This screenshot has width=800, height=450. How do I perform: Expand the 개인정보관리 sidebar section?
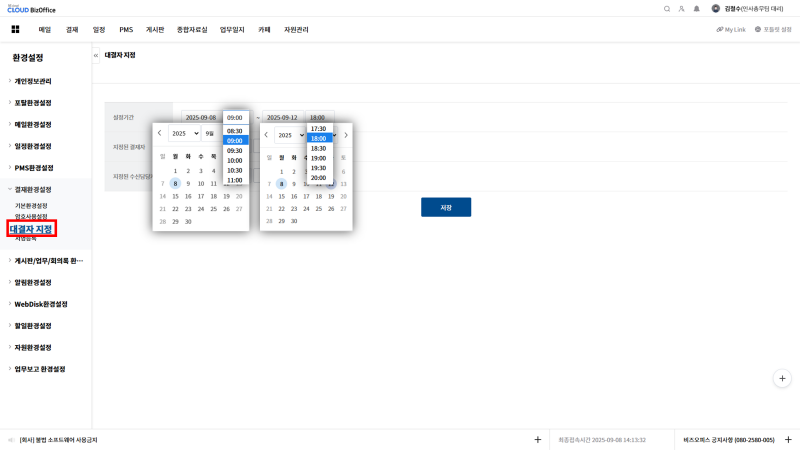46,81
